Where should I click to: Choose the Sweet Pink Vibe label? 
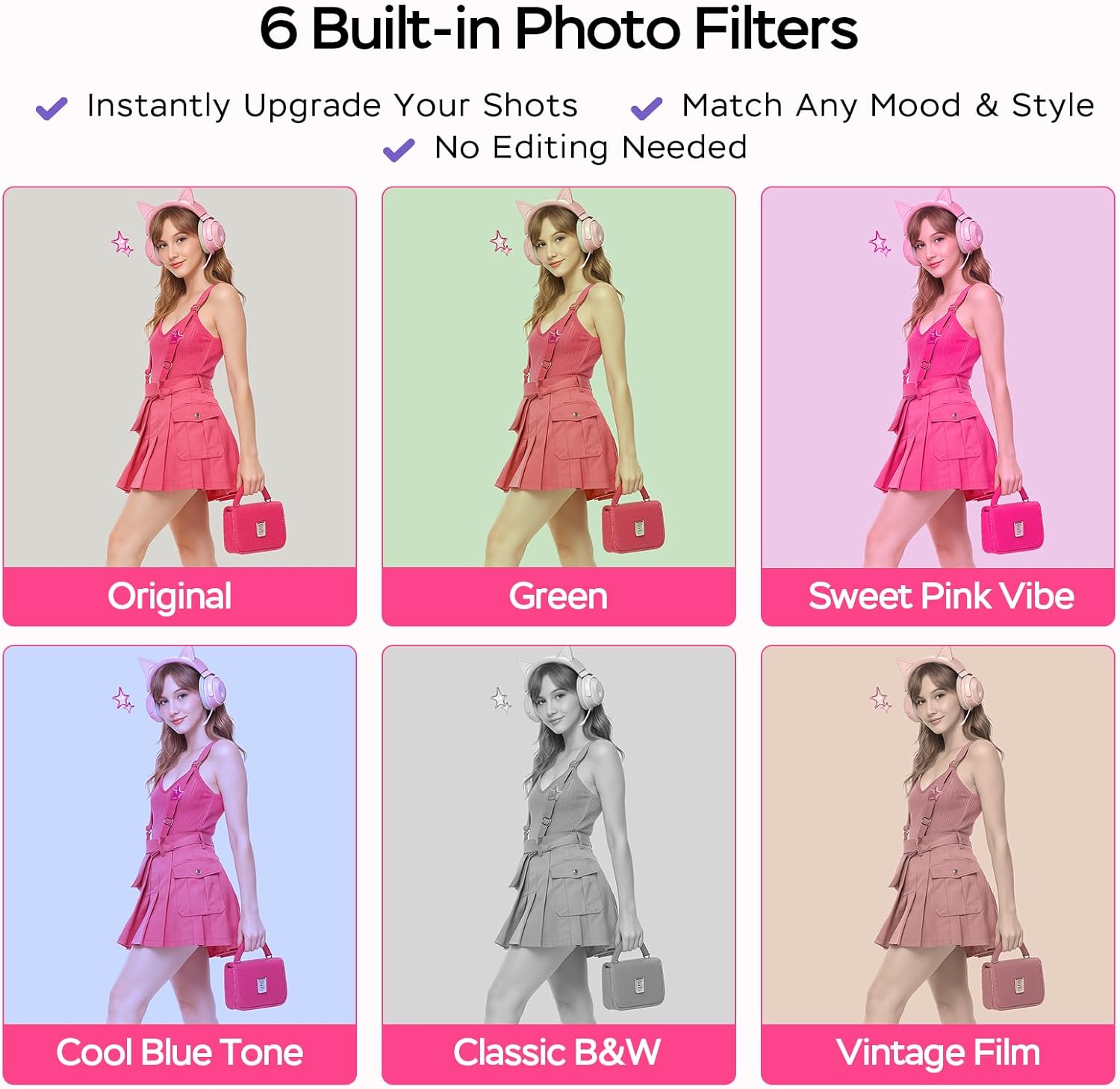pyautogui.click(x=941, y=596)
